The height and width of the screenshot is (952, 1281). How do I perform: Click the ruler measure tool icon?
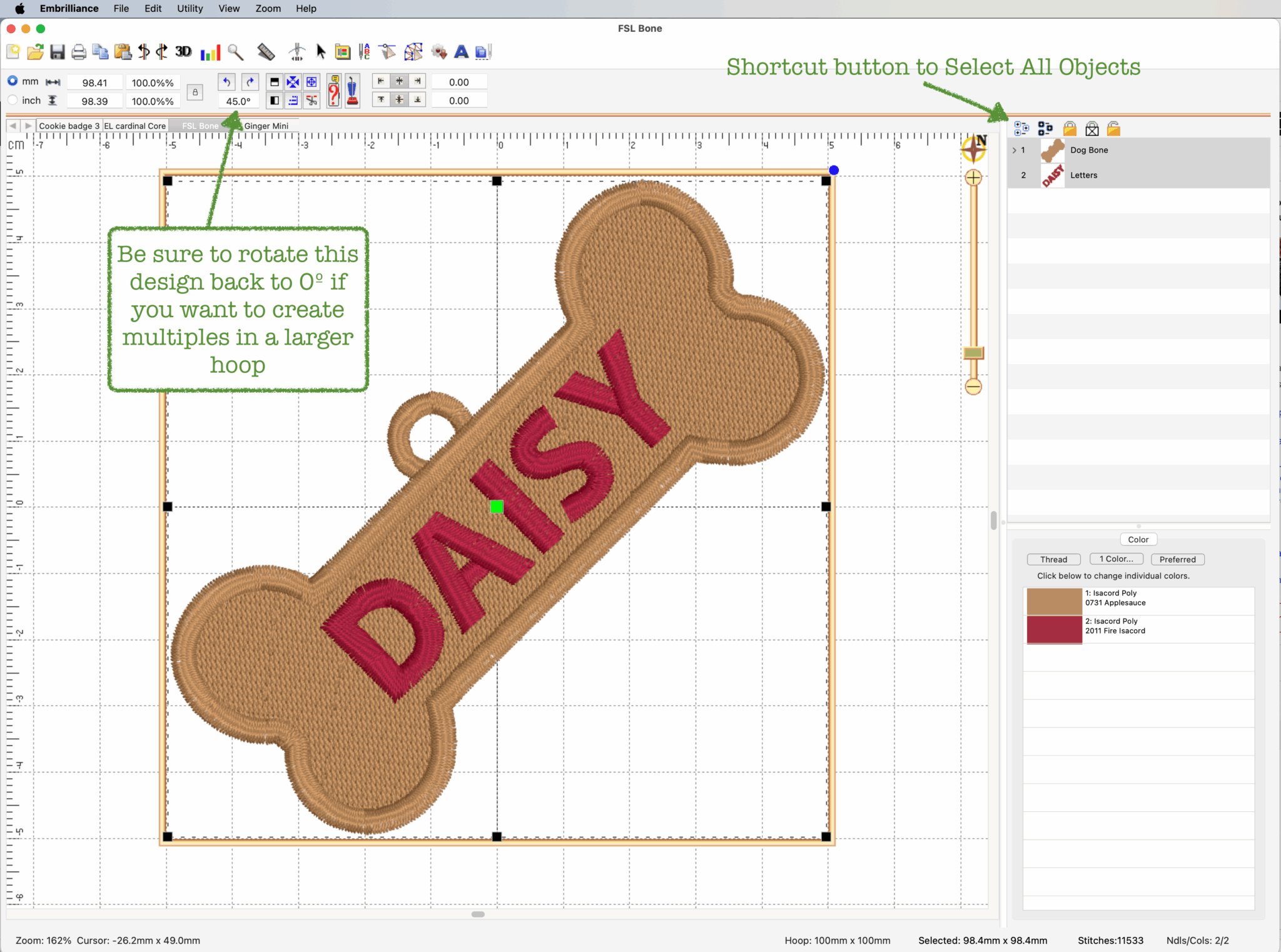tap(266, 52)
